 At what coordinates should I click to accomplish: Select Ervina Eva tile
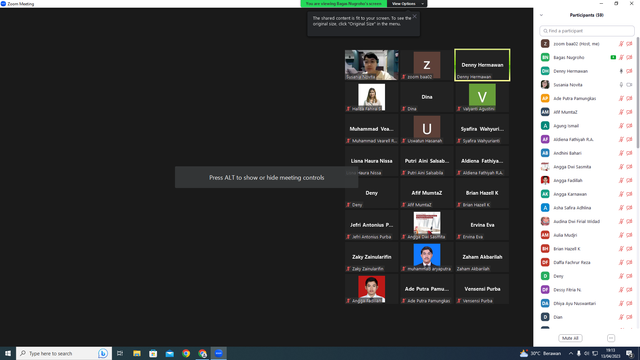482,225
